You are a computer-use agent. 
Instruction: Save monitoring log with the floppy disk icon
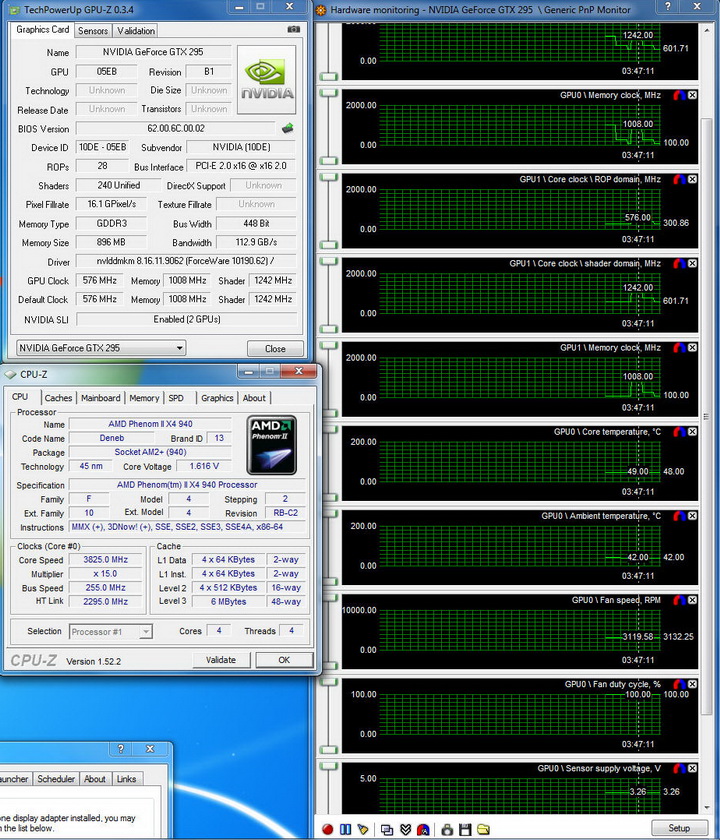[x=465, y=829]
